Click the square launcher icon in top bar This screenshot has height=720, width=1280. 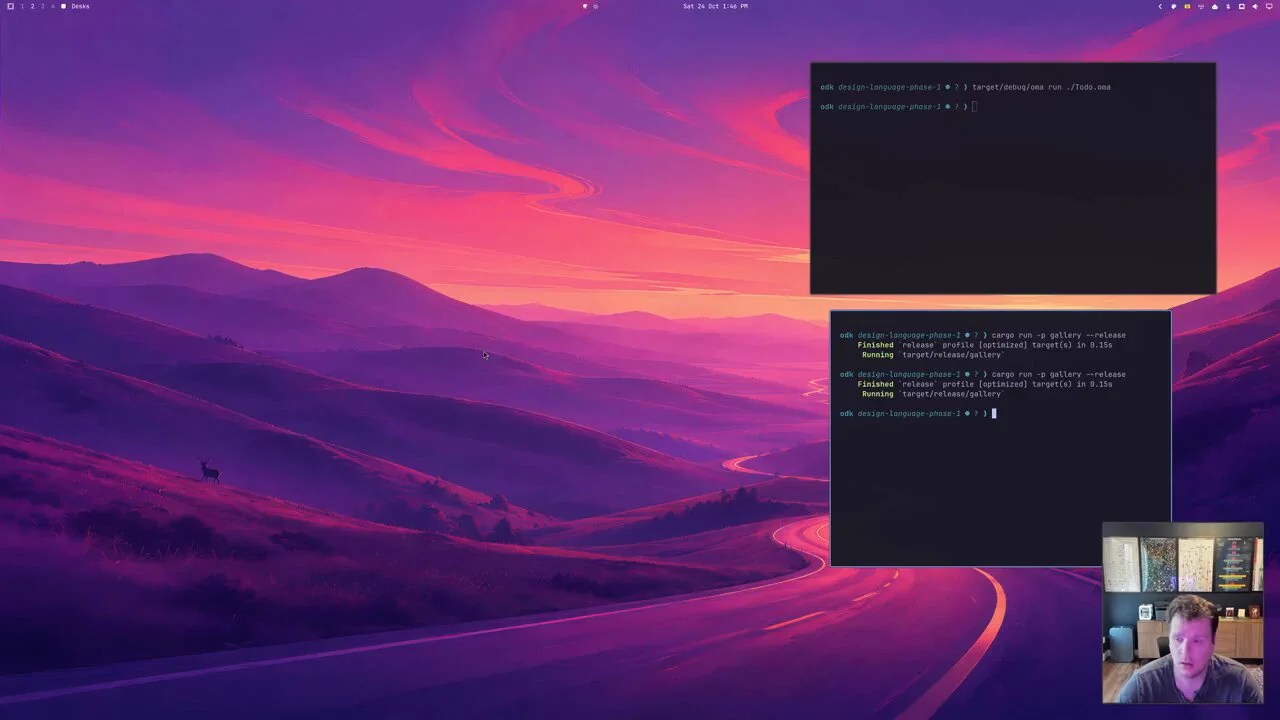[x=10, y=6]
